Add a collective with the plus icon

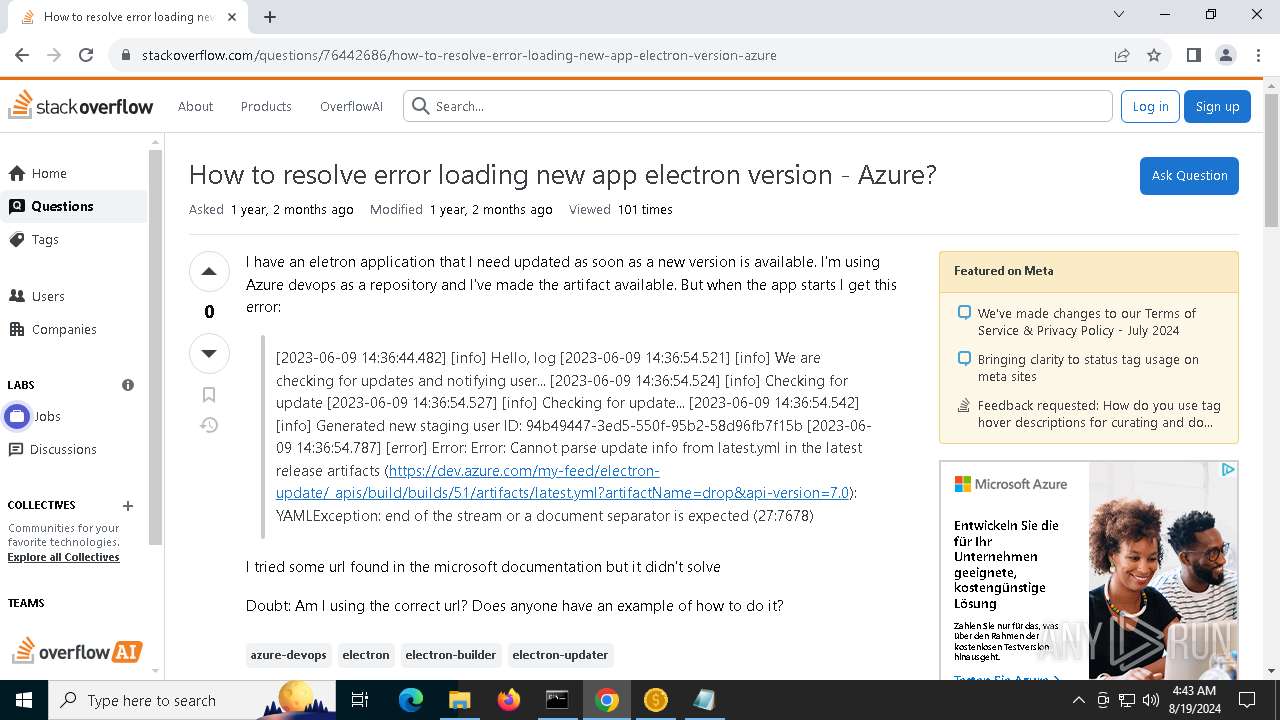pos(128,506)
